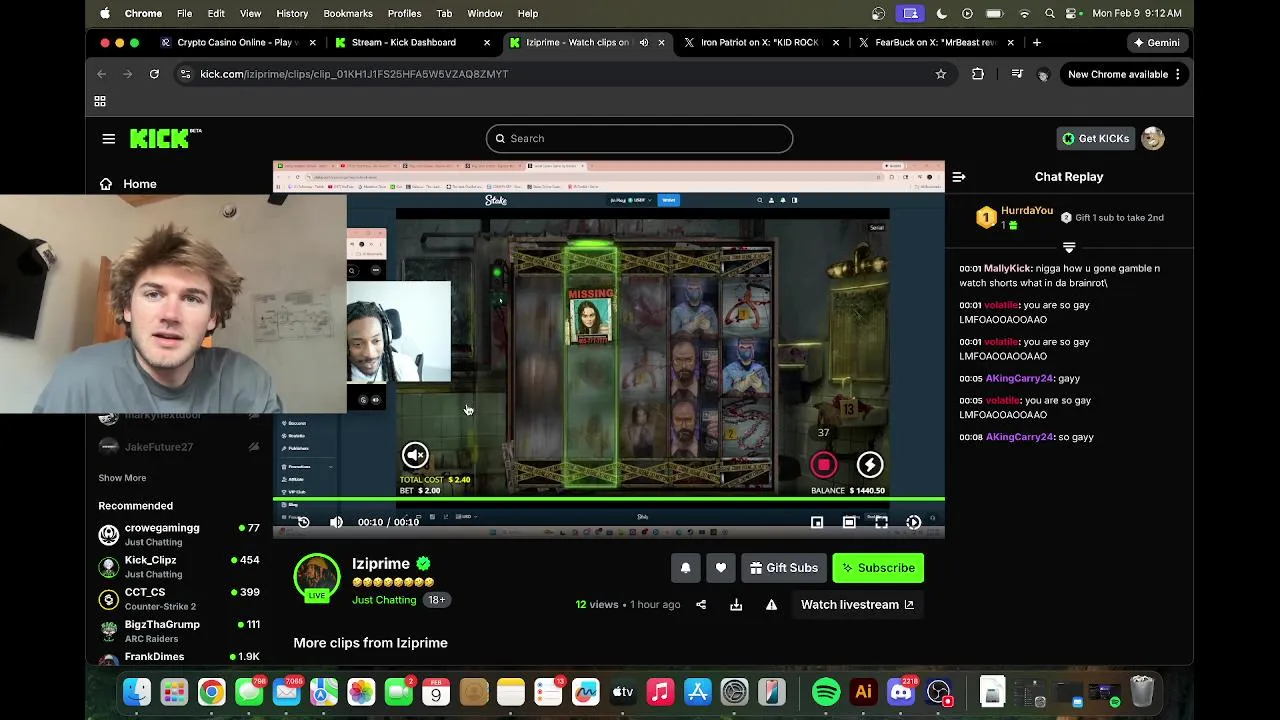Launch Adobe Illustrator from the Dock
The width and height of the screenshot is (1280, 720).
(864, 692)
